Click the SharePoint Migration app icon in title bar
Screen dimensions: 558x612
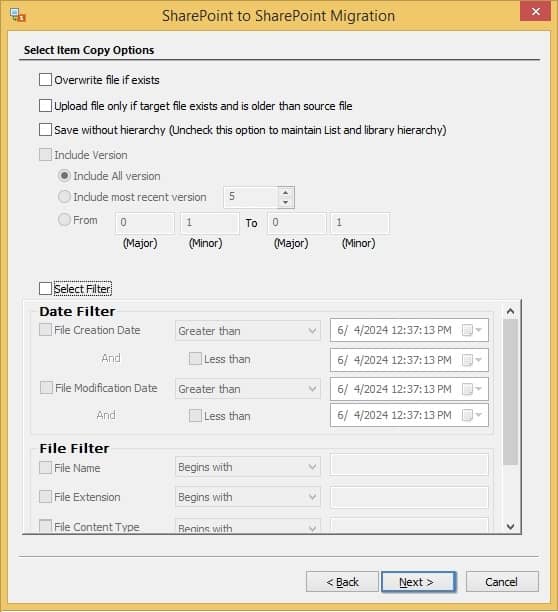18,15
